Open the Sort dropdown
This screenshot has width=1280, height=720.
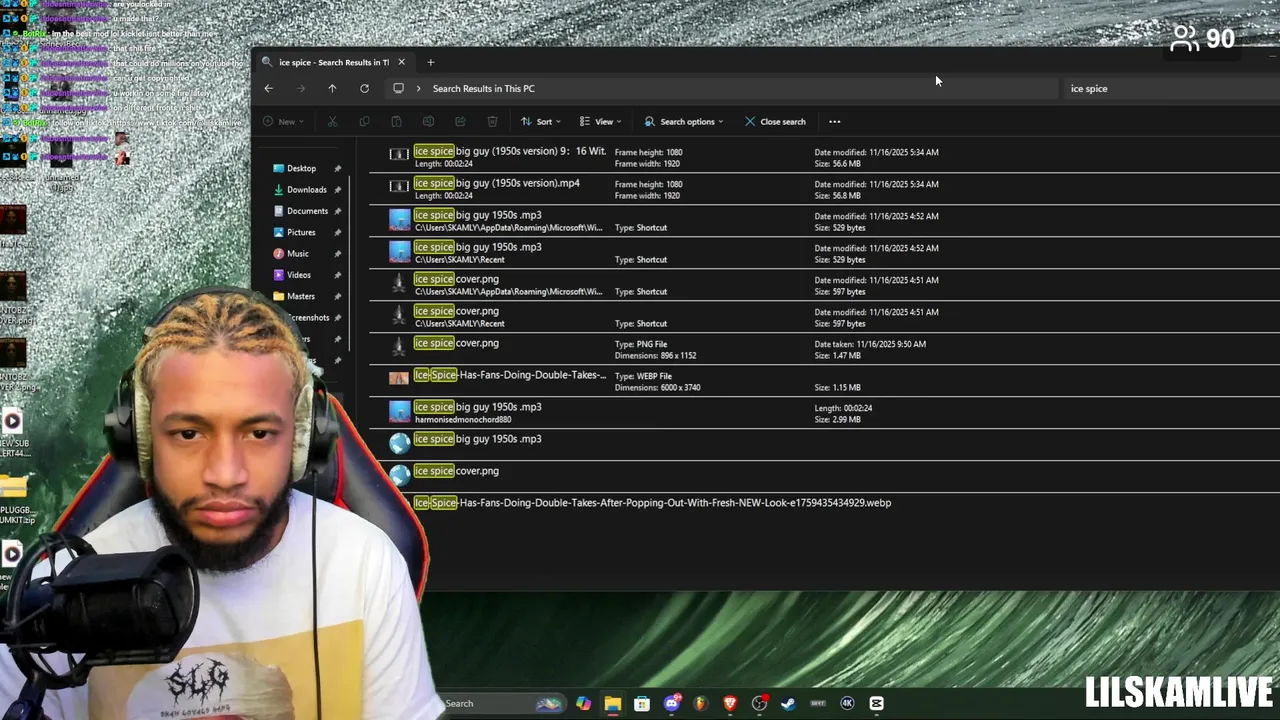541,122
